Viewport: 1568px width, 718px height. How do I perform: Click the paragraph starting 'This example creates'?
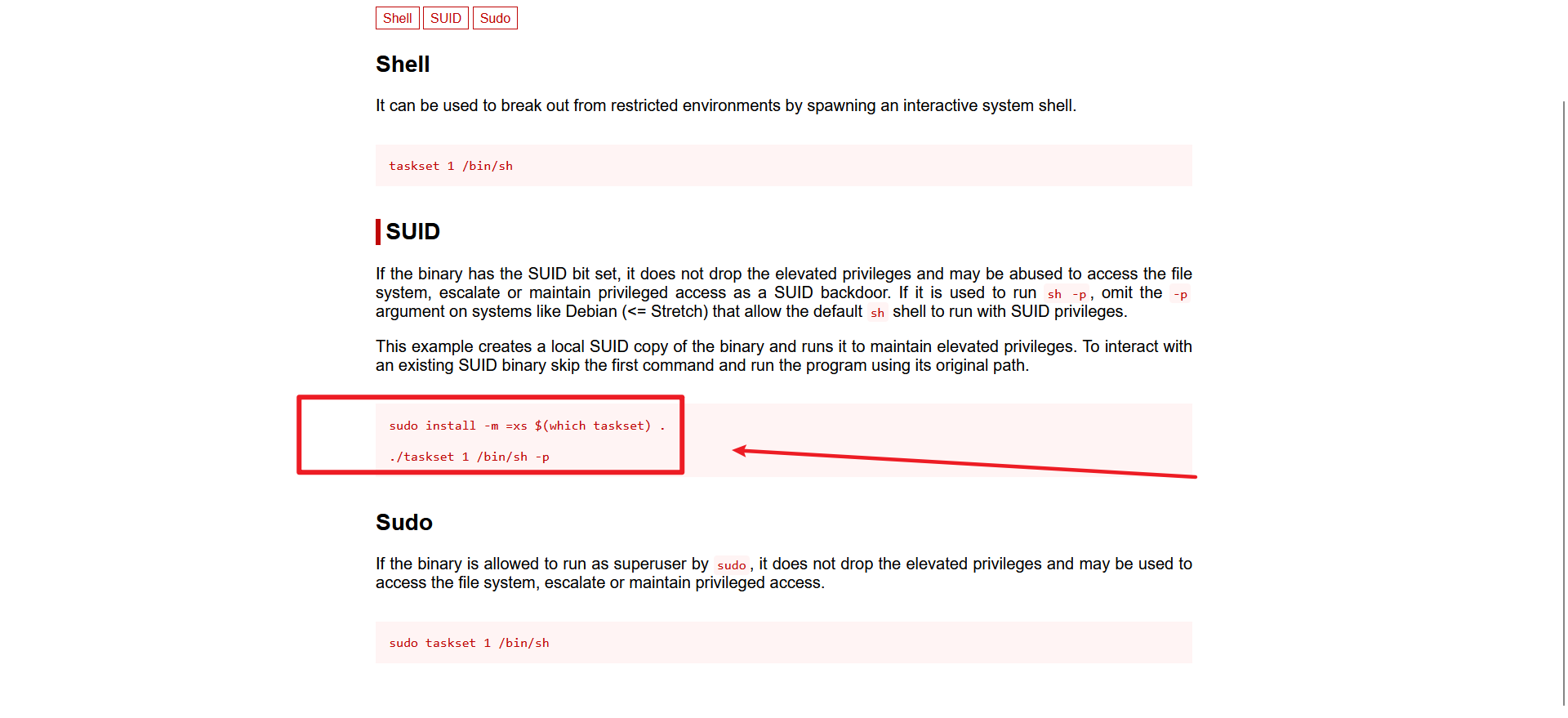784,356
